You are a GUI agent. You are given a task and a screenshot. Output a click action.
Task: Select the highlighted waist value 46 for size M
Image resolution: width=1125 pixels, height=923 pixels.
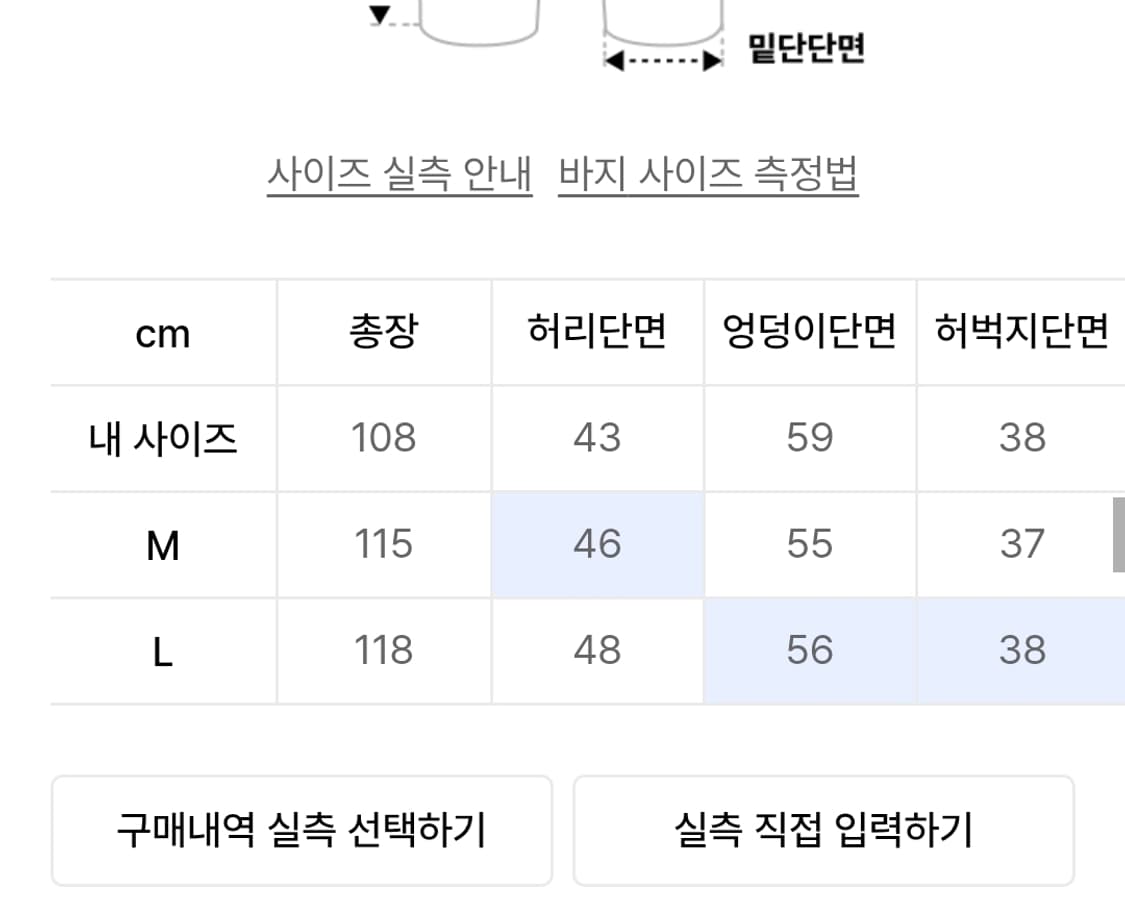click(x=597, y=544)
